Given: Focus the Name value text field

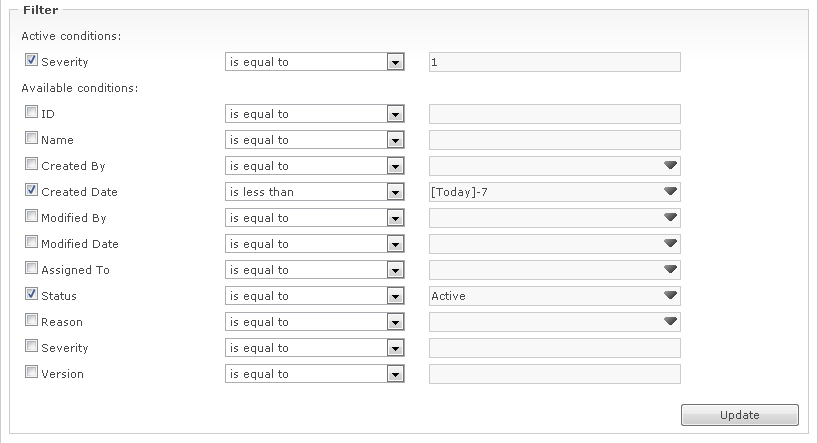Looking at the screenshot, I should pyautogui.click(x=554, y=140).
